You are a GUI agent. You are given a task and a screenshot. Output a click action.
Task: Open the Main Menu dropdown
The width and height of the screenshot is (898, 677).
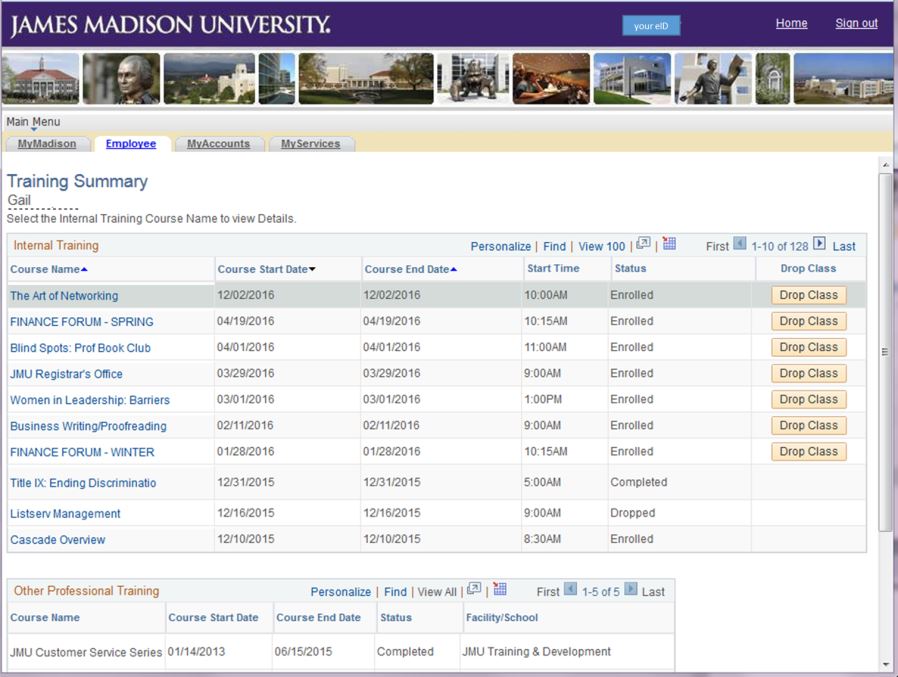[x=33, y=122]
